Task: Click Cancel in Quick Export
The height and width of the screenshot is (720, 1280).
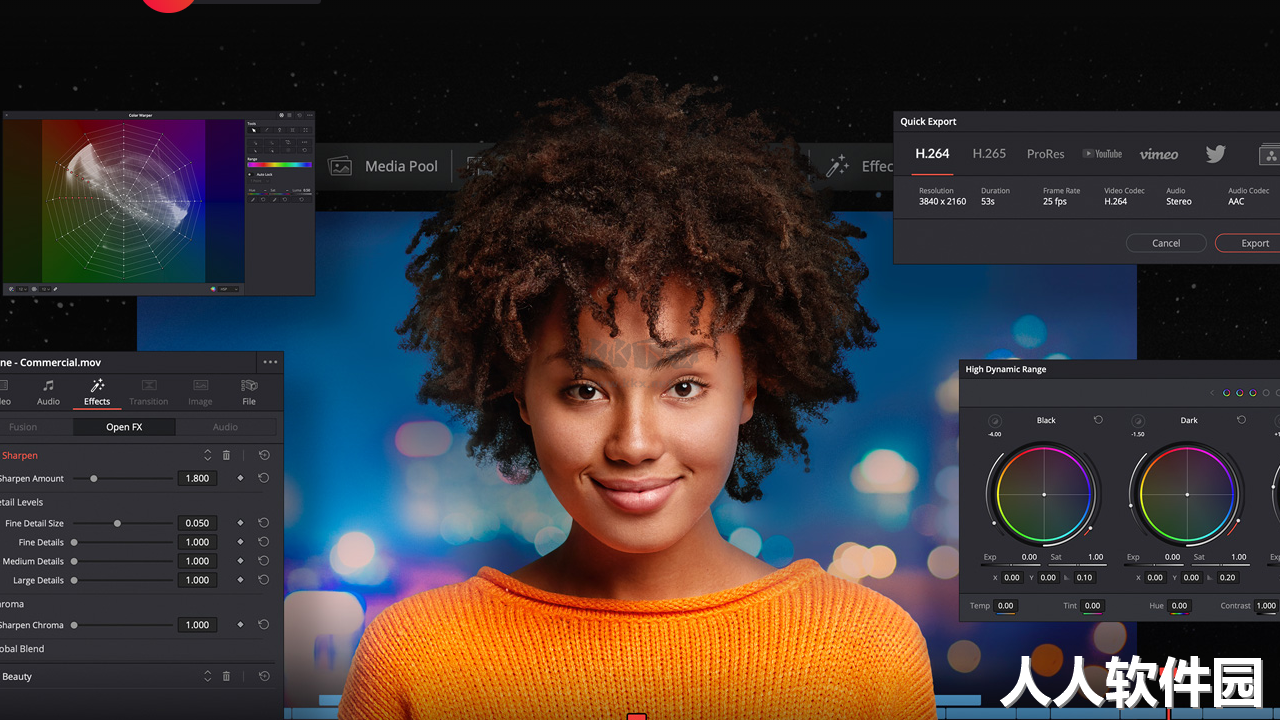Action: coord(1166,243)
